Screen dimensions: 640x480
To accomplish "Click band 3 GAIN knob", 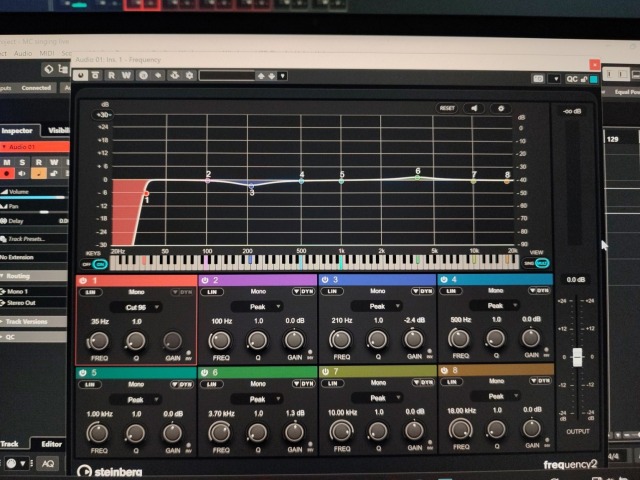I will (x=413, y=339).
